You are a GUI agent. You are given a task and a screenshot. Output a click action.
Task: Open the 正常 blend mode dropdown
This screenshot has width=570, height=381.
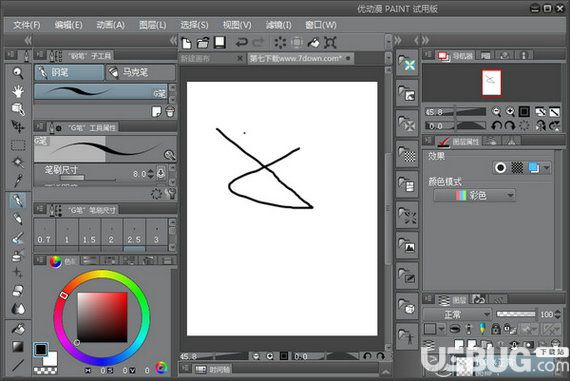(x=458, y=314)
